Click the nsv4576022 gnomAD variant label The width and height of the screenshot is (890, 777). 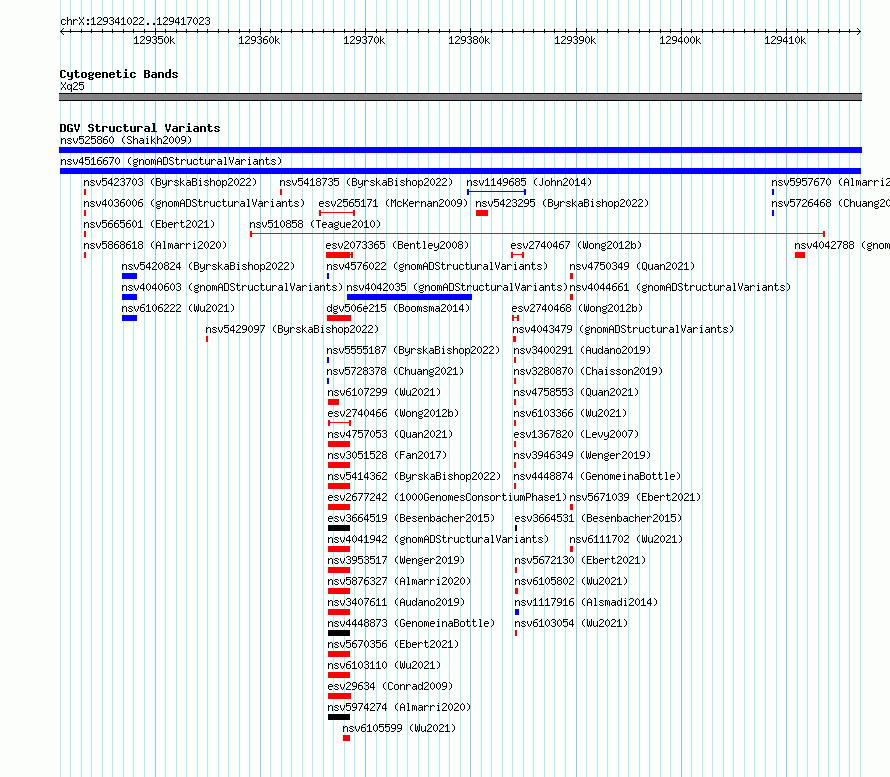click(437, 266)
